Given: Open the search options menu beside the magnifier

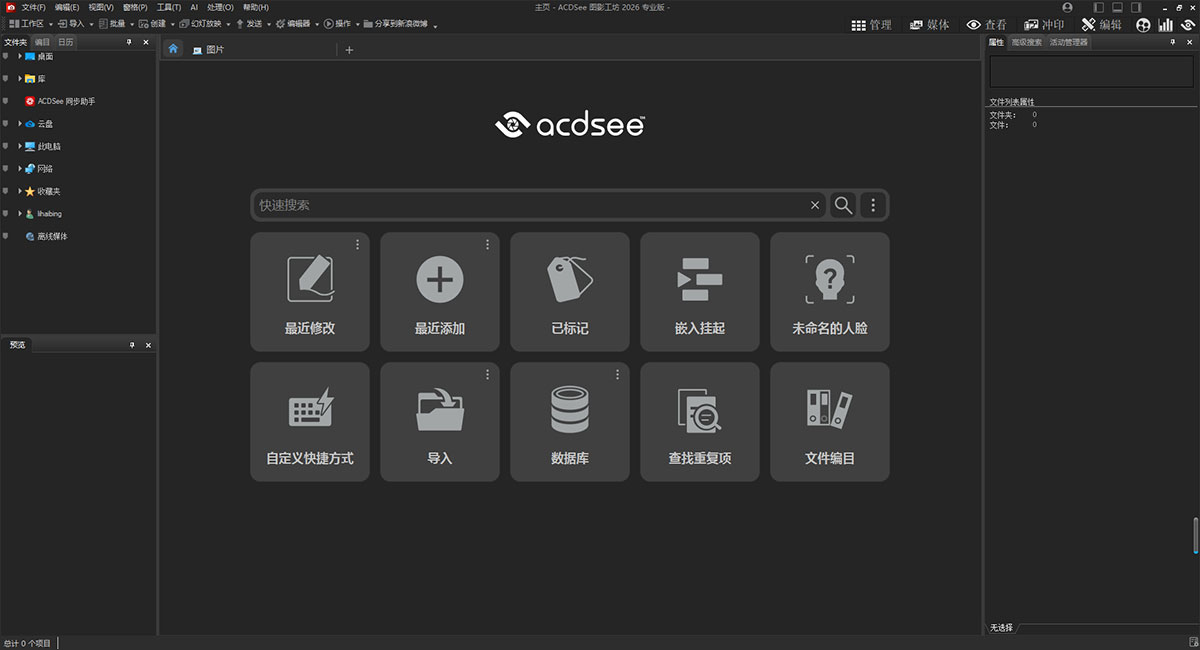Looking at the screenshot, I should pos(873,204).
